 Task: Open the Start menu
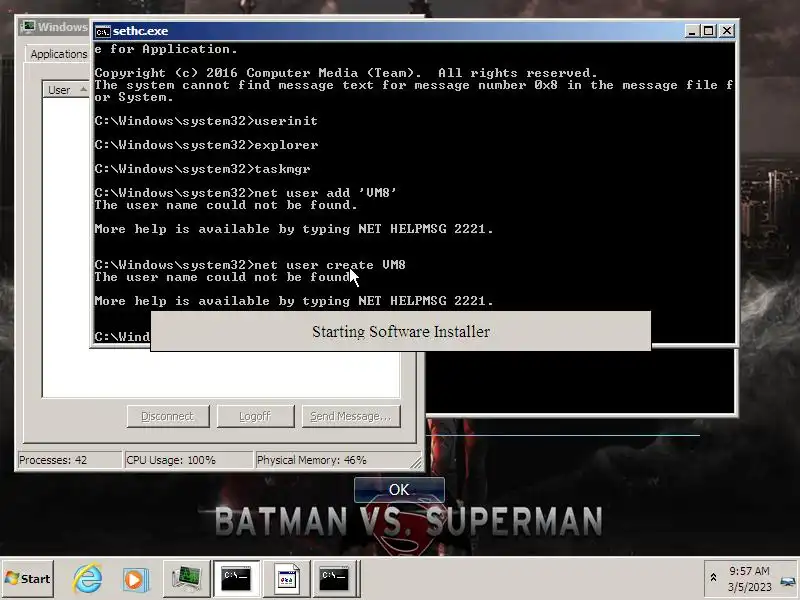pos(28,579)
